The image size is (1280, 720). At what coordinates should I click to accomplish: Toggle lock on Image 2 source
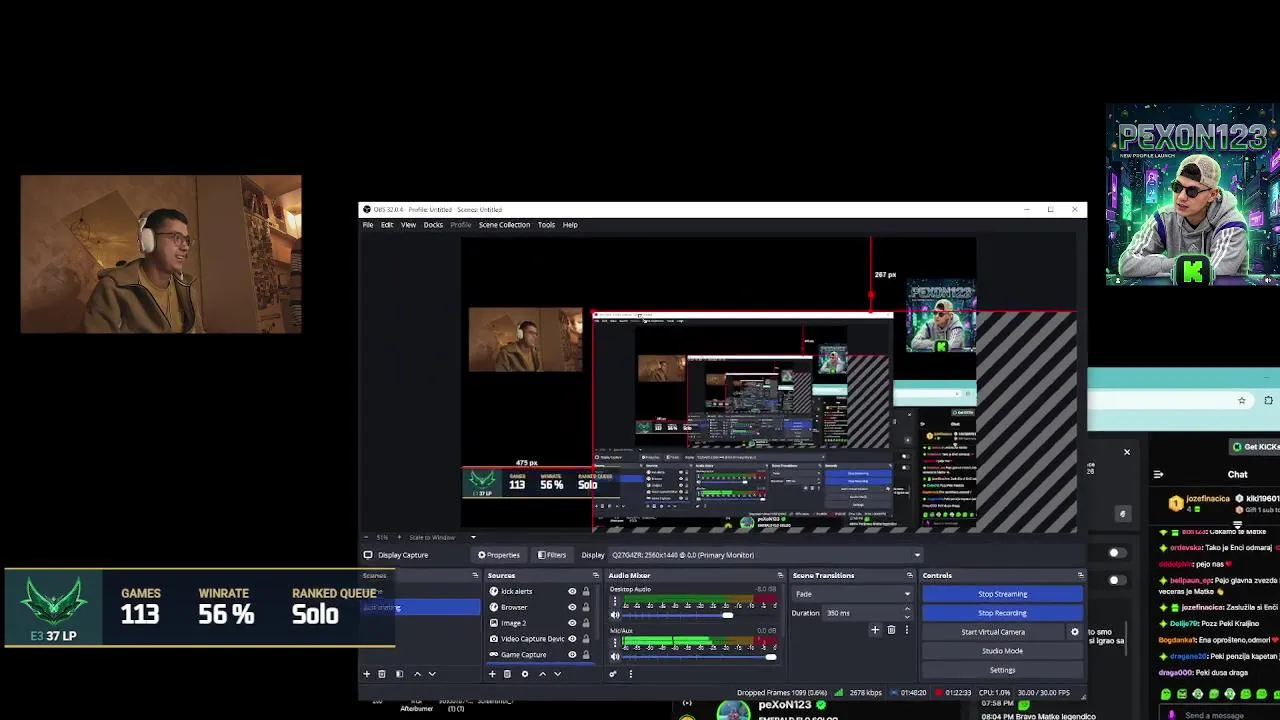click(586, 623)
